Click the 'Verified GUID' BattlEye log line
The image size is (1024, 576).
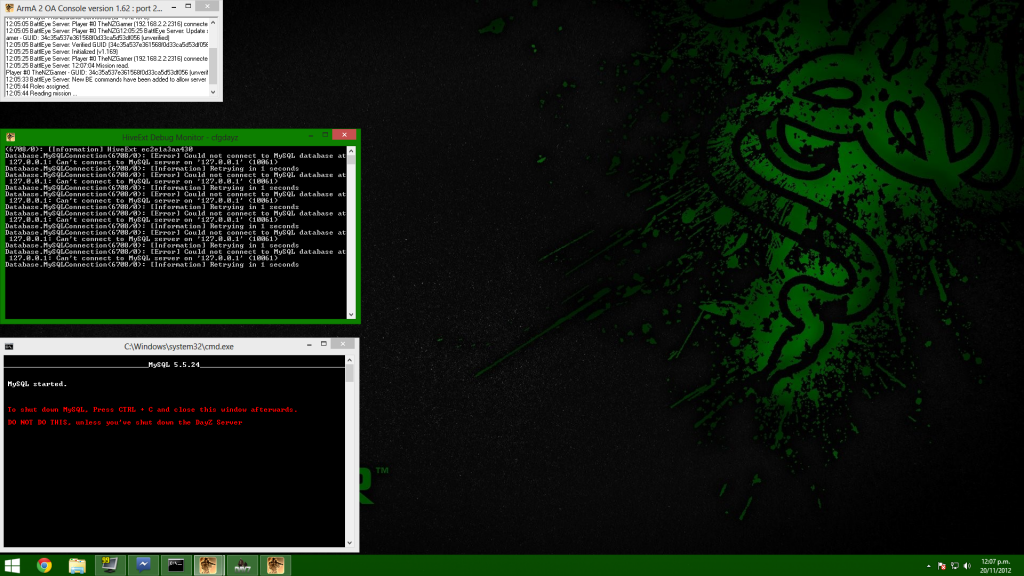click(x=107, y=44)
